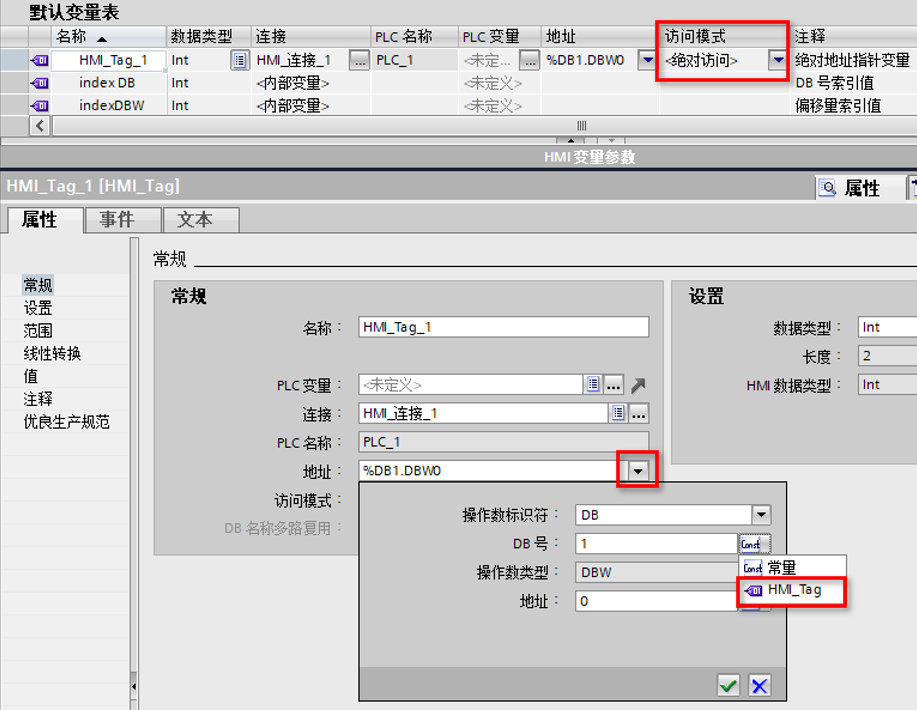Choose 常量 from the popup list

tap(781, 567)
